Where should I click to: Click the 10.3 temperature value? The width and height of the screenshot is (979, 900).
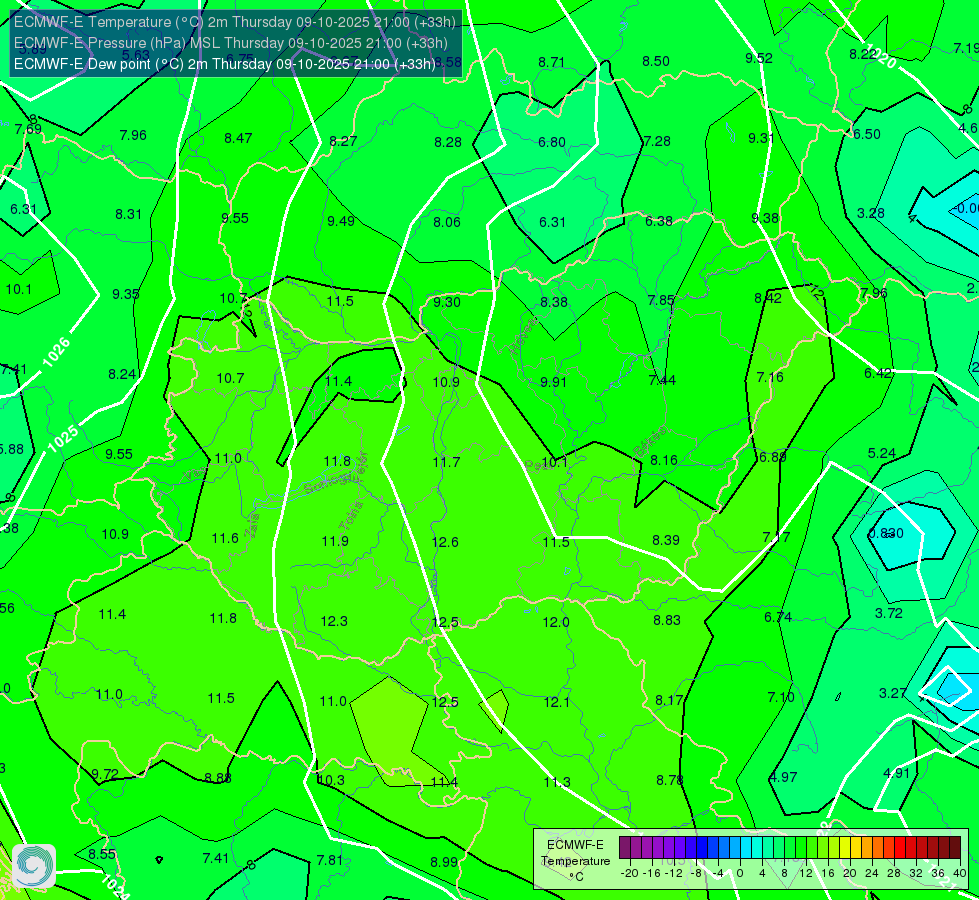coord(331,780)
